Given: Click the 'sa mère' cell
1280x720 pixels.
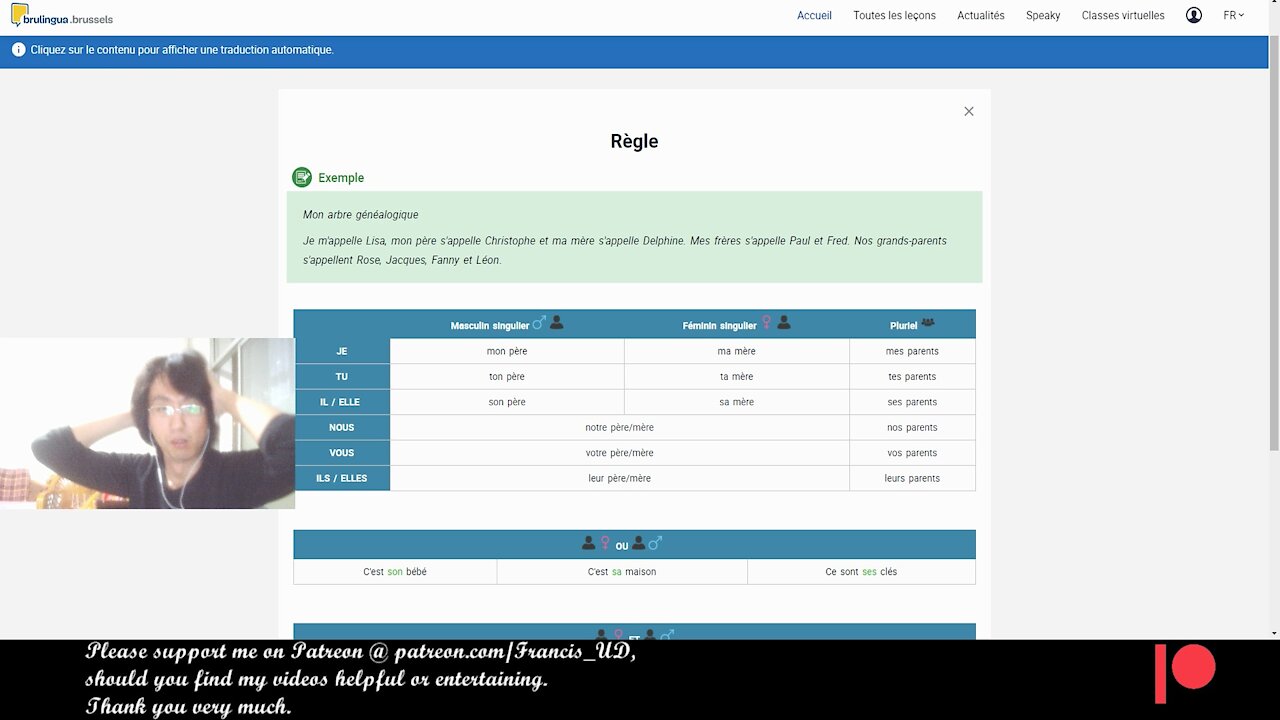Looking at the screenshot, I should pos(737,402).
